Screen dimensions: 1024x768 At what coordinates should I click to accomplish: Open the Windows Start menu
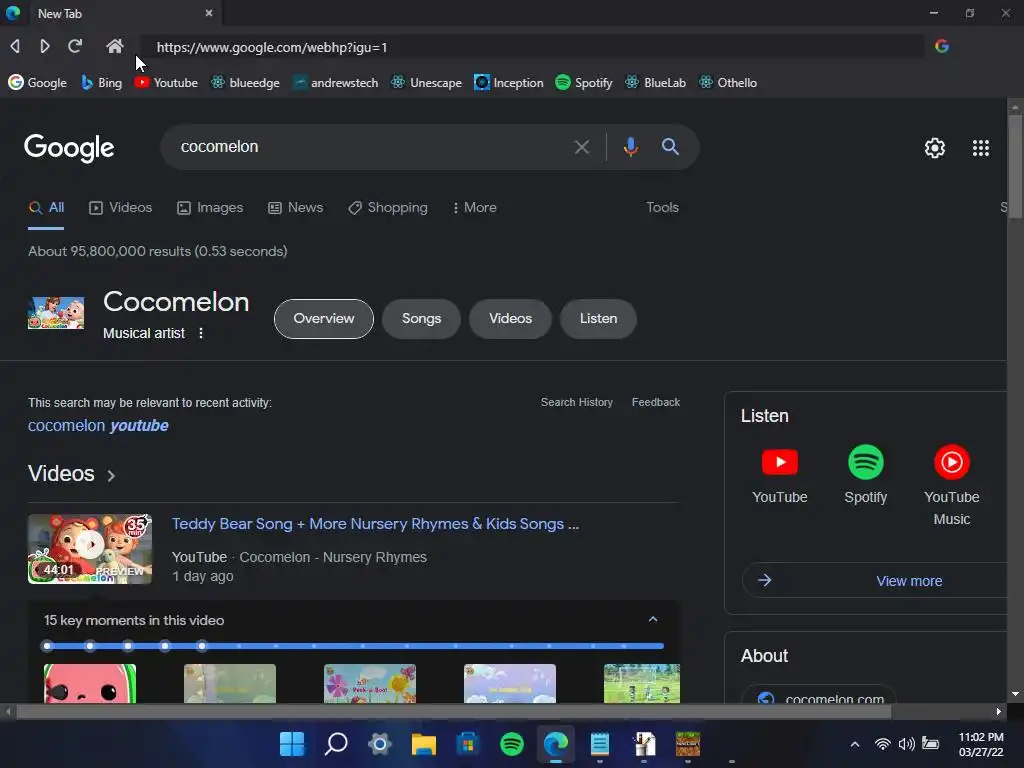coord(292,744)
